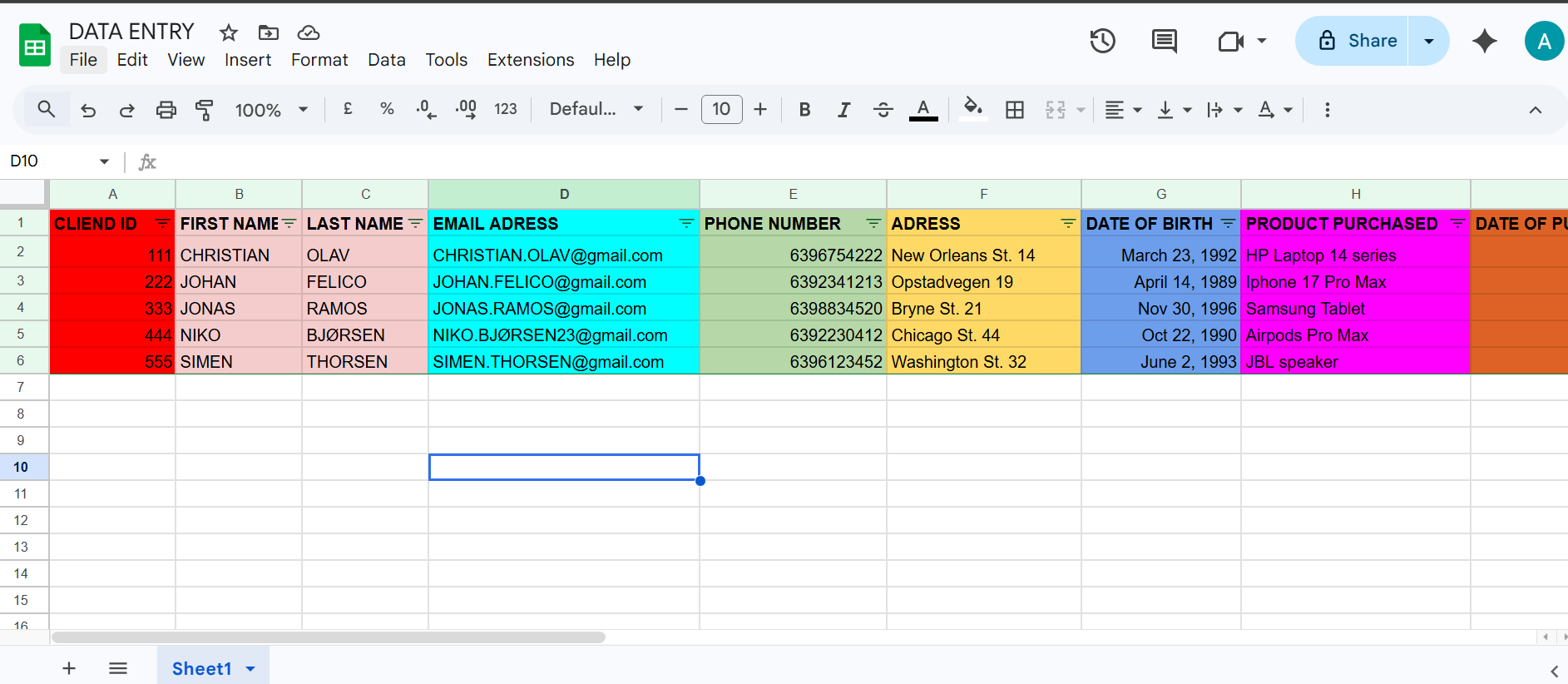Screen dimensions: 1568x684
Task: Toggle bold formatting
Action: pyautogui.click(x=804, y=110)
